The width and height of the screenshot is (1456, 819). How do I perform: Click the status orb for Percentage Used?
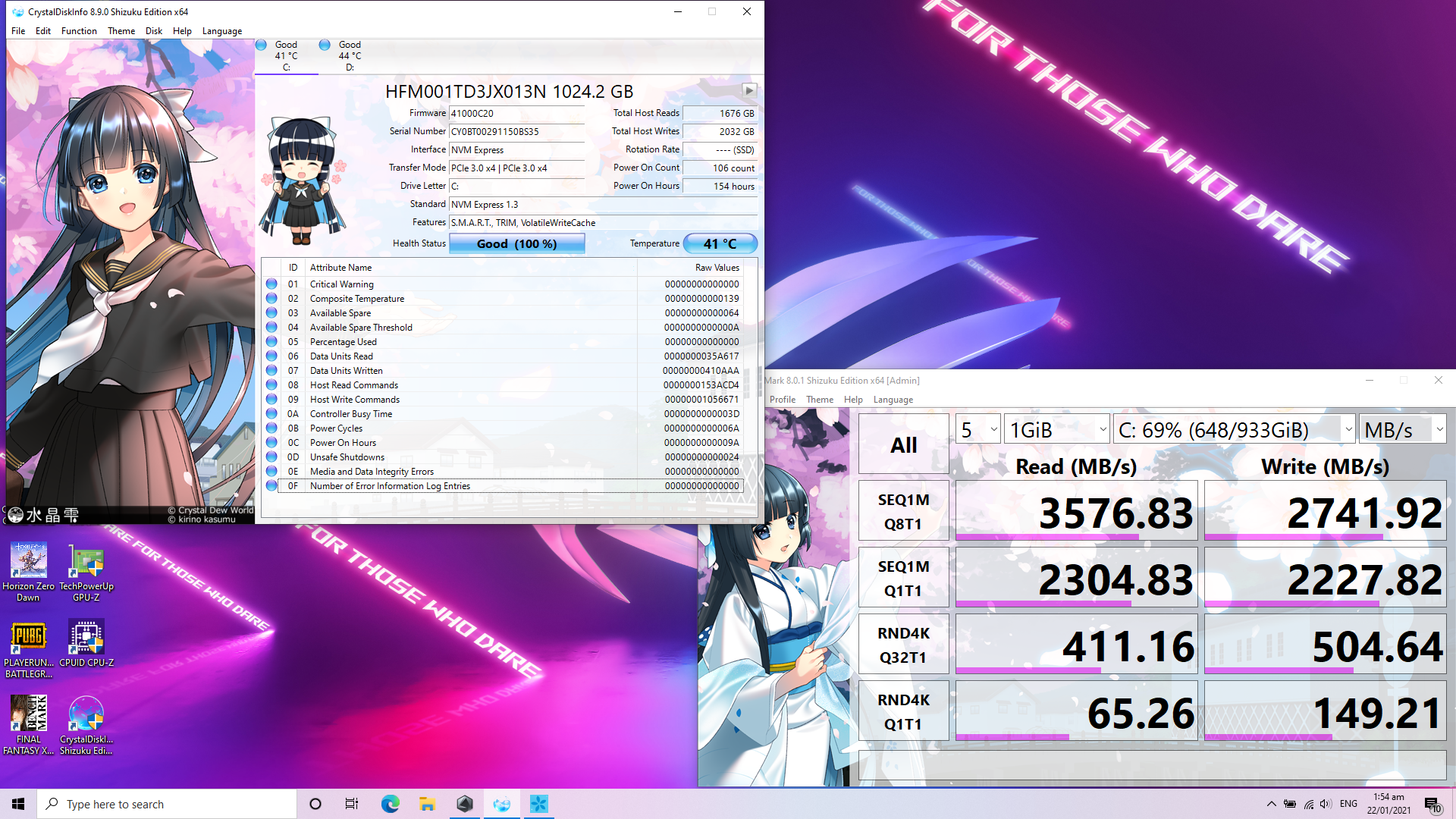[x=271, y=341]
